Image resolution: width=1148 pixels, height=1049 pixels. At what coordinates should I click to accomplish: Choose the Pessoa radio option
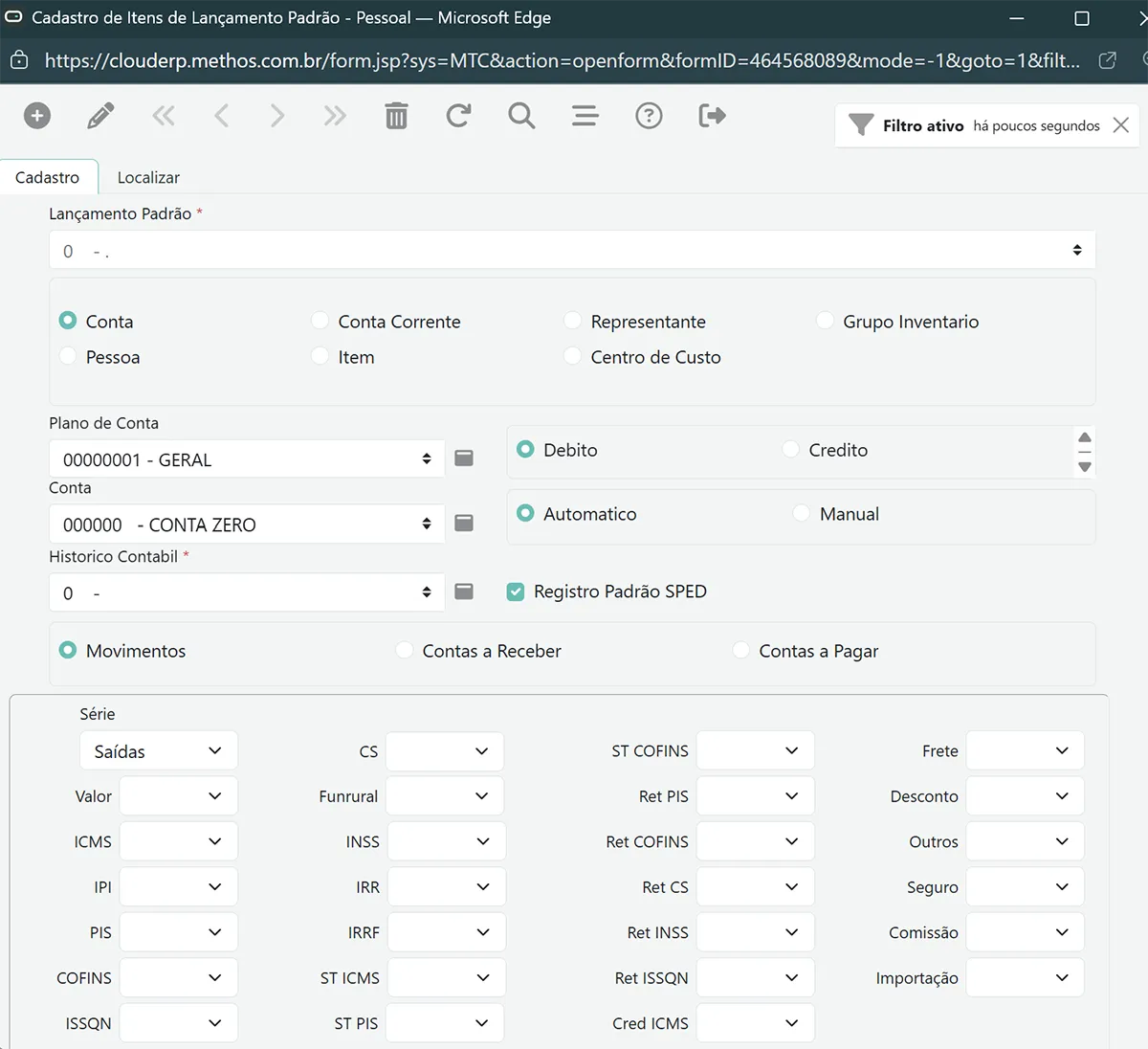coord(68,356)
